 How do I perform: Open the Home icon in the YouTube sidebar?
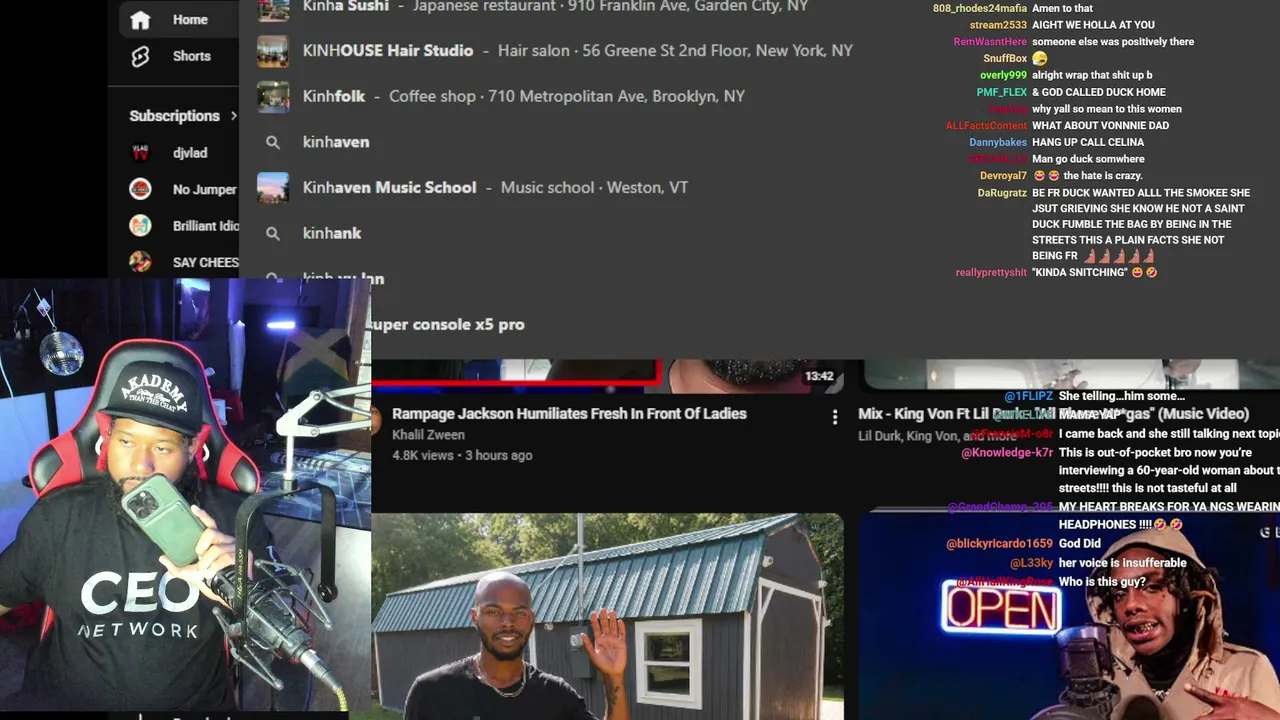140,20
